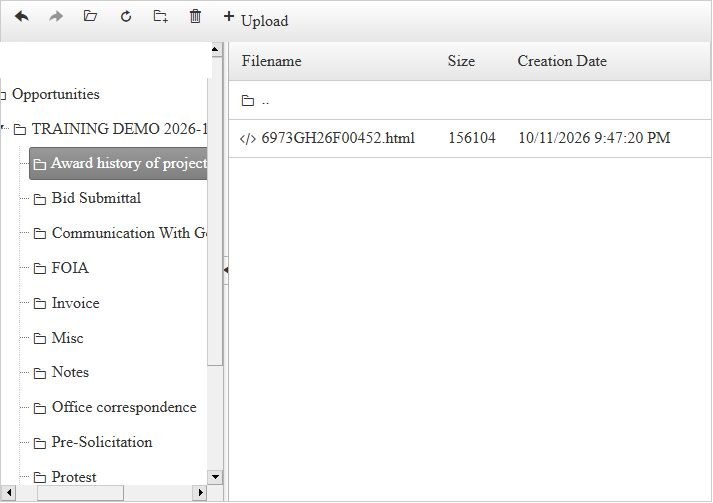Click the Pre-Solicitation folder icon
The height and width of the screenshot is (503, 713).
pyautogui.click(x=40, y=443)
